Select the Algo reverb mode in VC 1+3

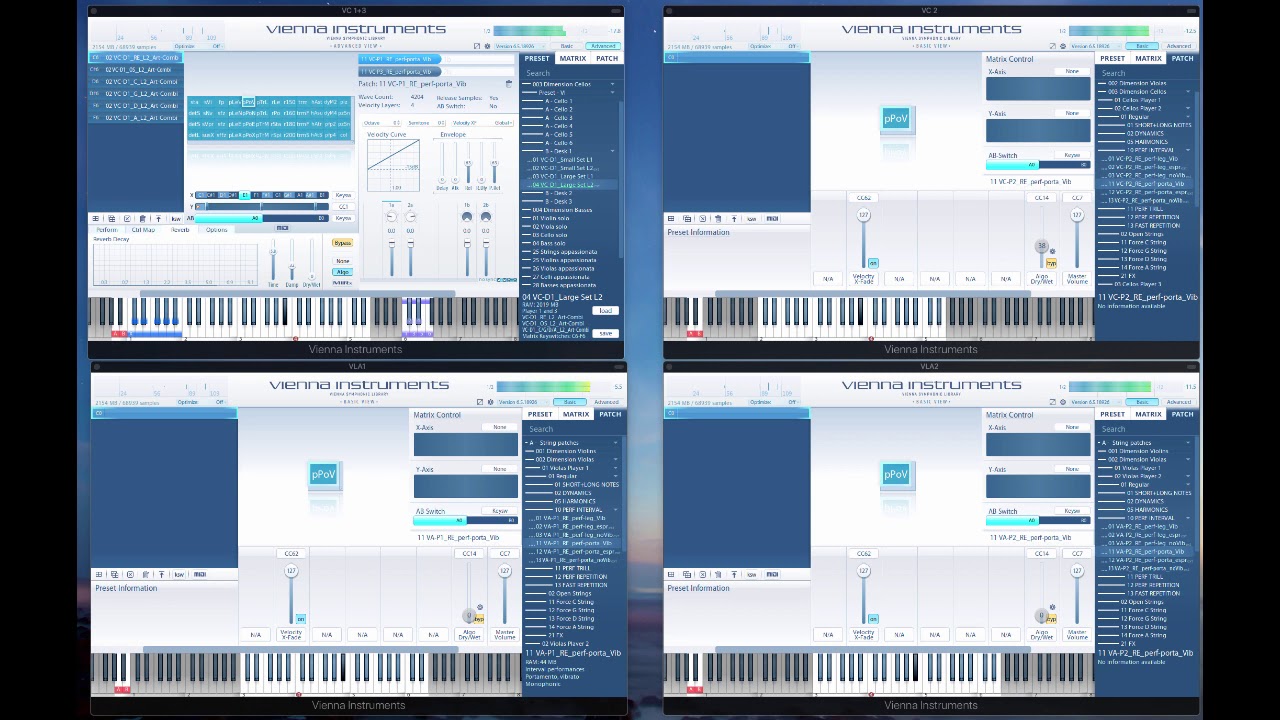pos(342,272)
